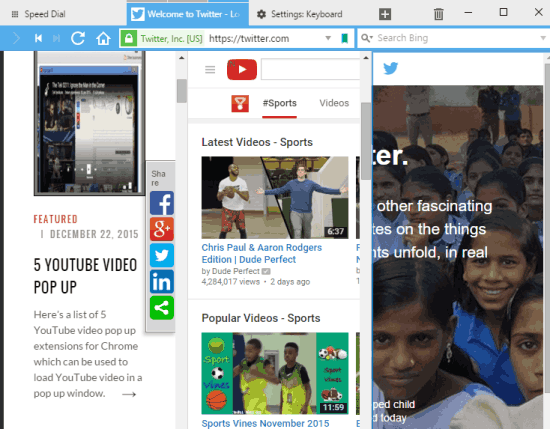Open Chris Paul & Aaron Rodgers Edition link

(261, 254)
